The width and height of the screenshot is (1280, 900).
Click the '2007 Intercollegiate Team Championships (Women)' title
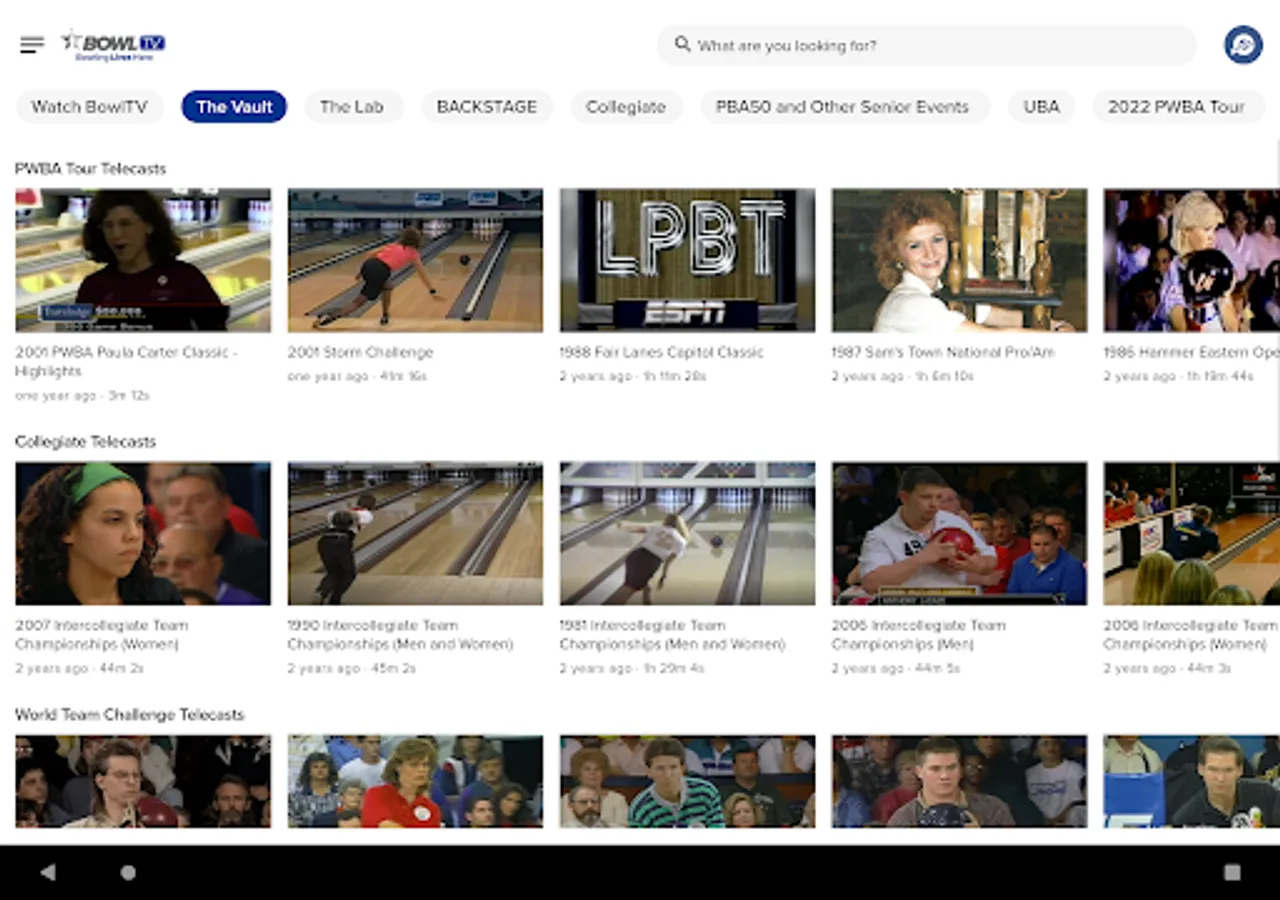[x=102, y=635]
